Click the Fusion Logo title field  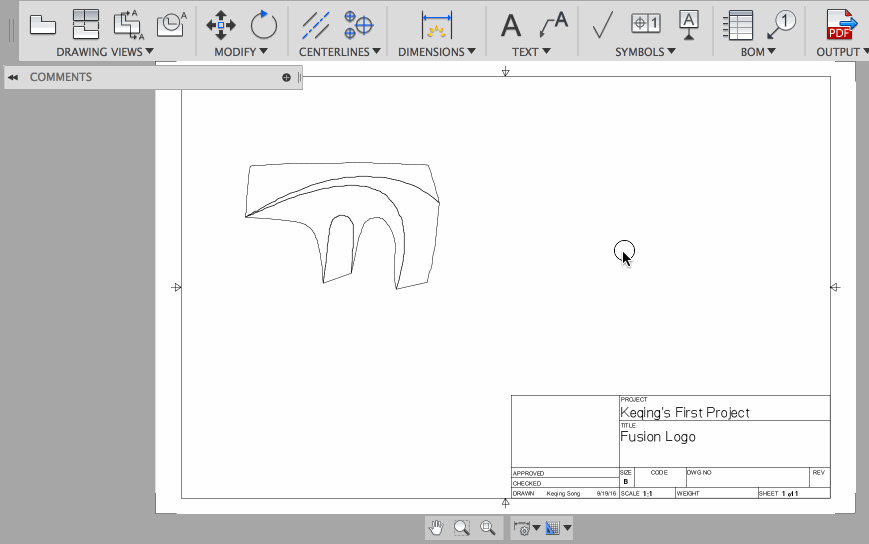pos(658,437)
